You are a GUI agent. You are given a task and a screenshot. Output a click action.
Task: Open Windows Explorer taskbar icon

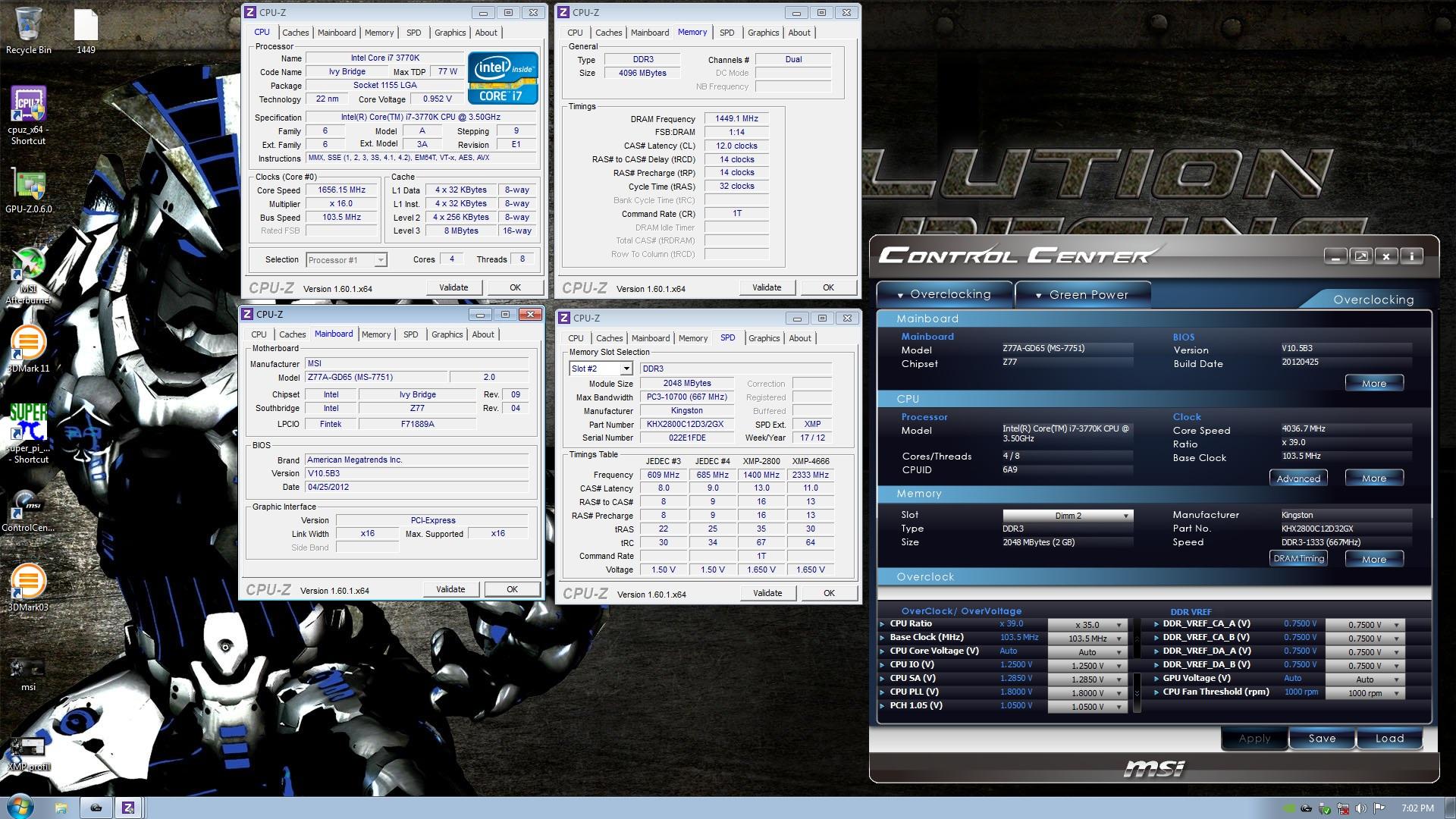(x=61, y=808)
